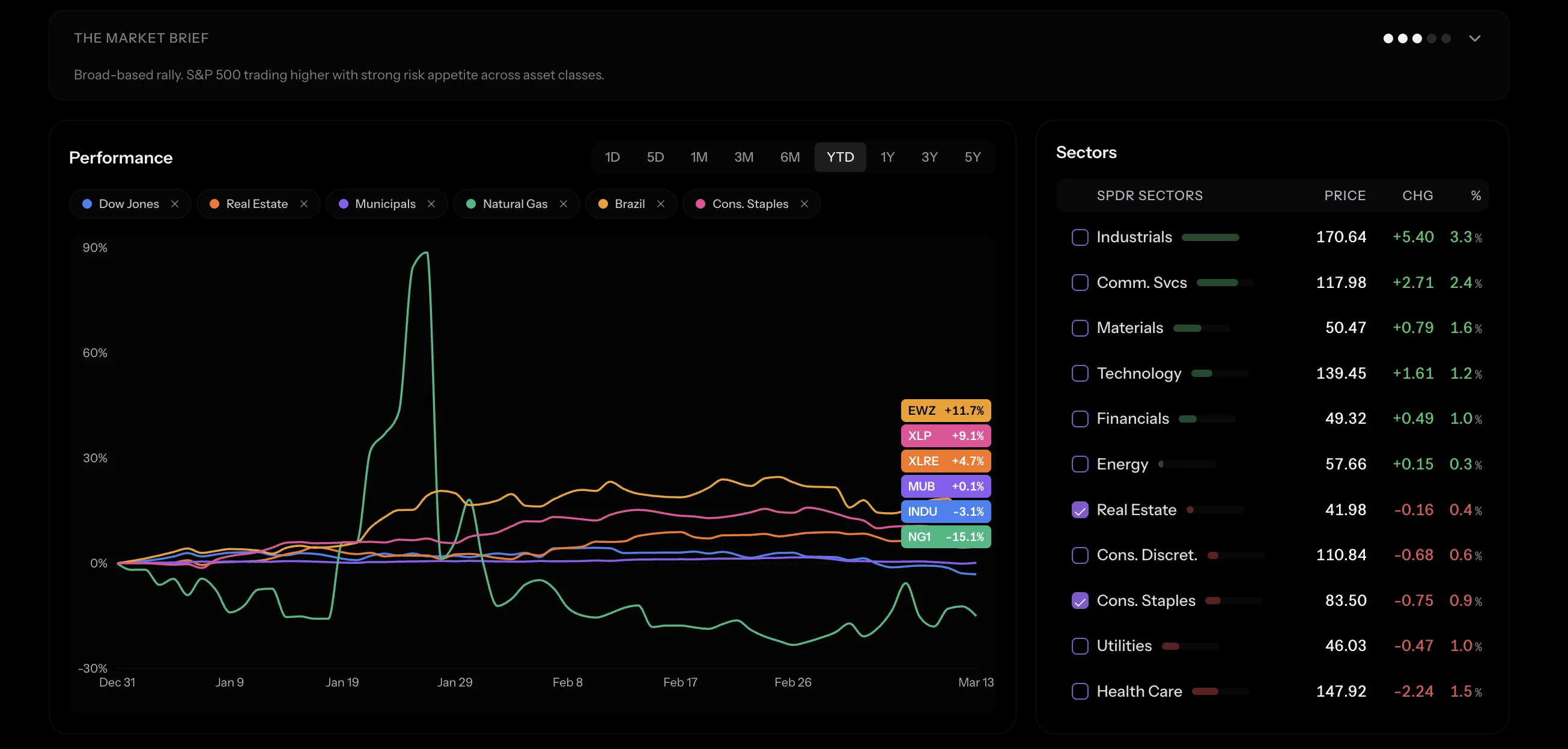Uncheck the Real Estate sector checkbox

click(1080, 510)
